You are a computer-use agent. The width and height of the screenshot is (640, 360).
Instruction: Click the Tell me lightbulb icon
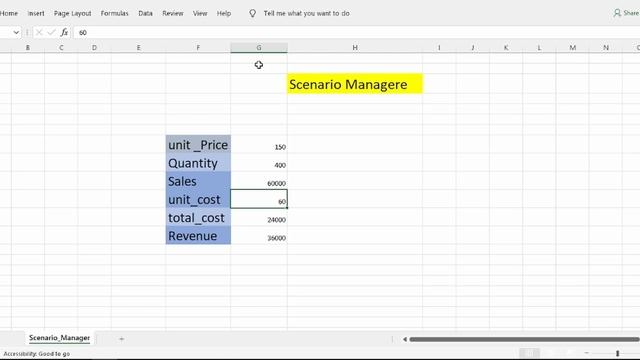(253, 13)
